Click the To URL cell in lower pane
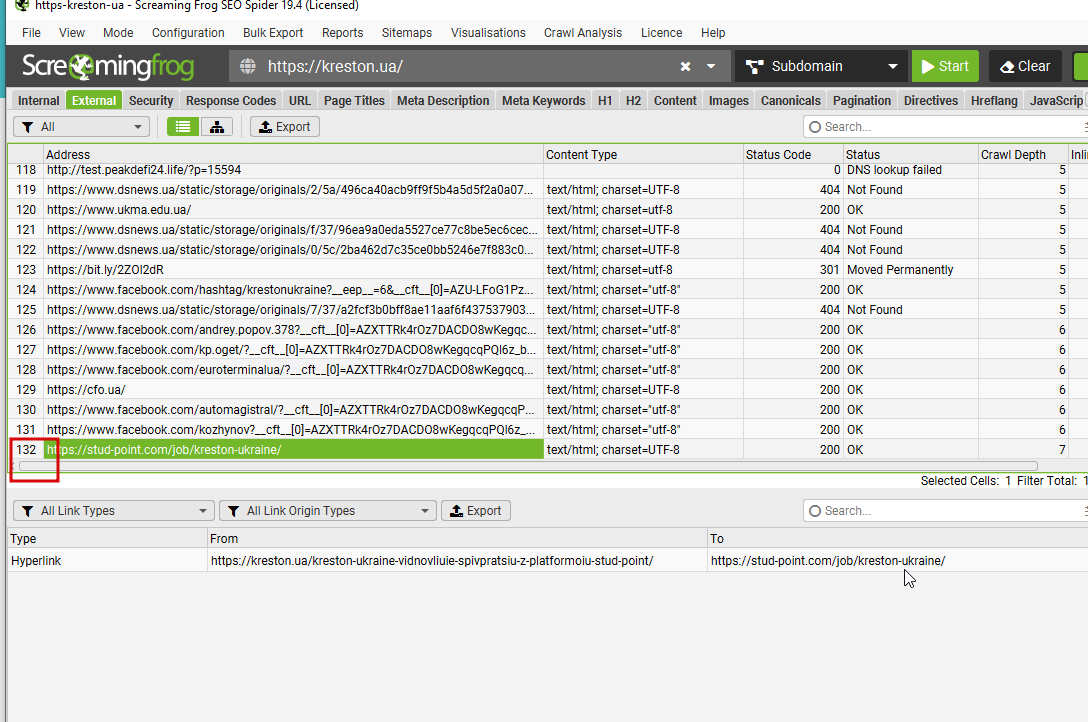This screenshot has height=722, width=1088. [898, 560]
